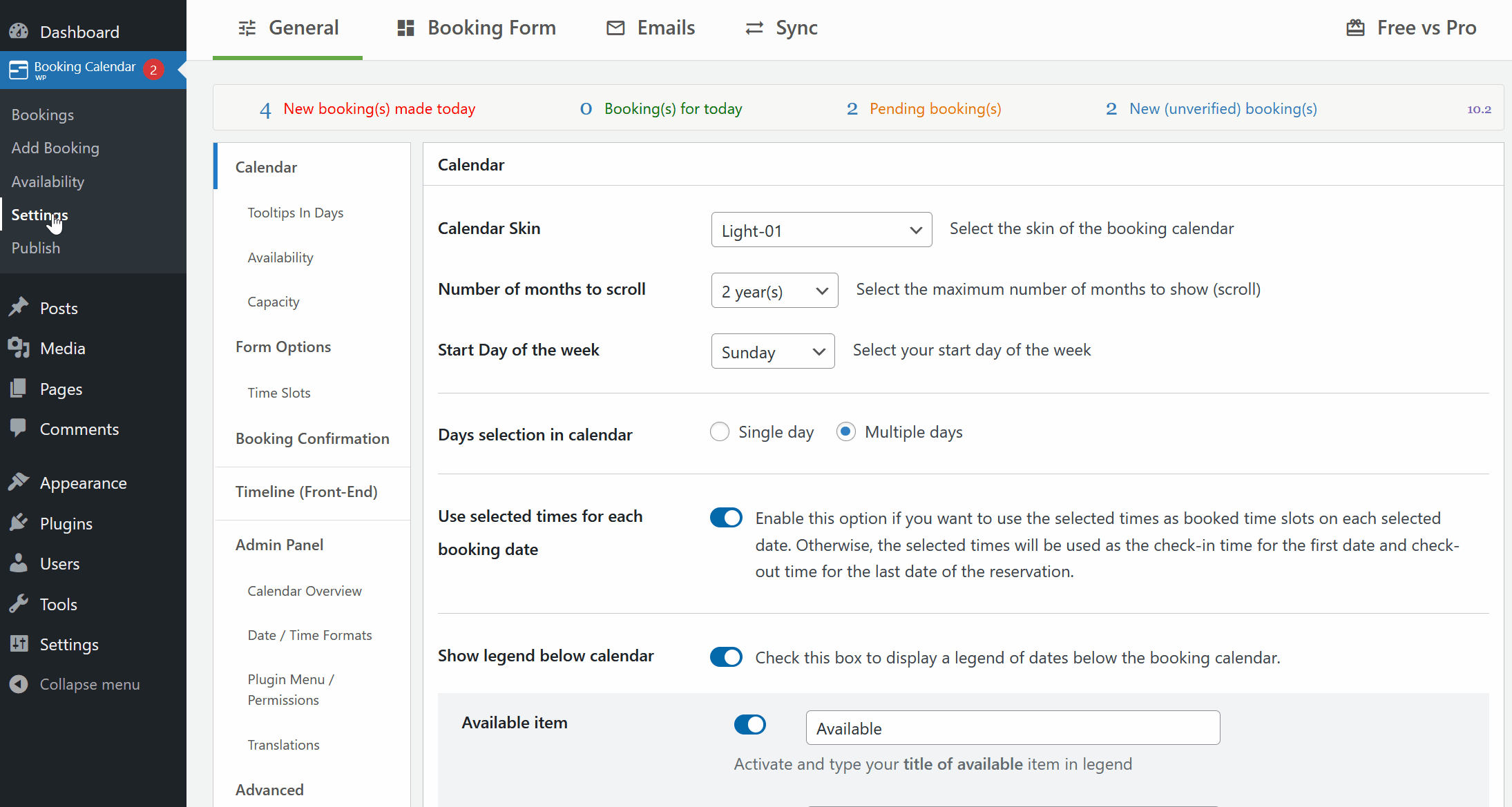Click the red notification badge showing 2
This screenshot has height=807, width=1512.
click(153, 70)
